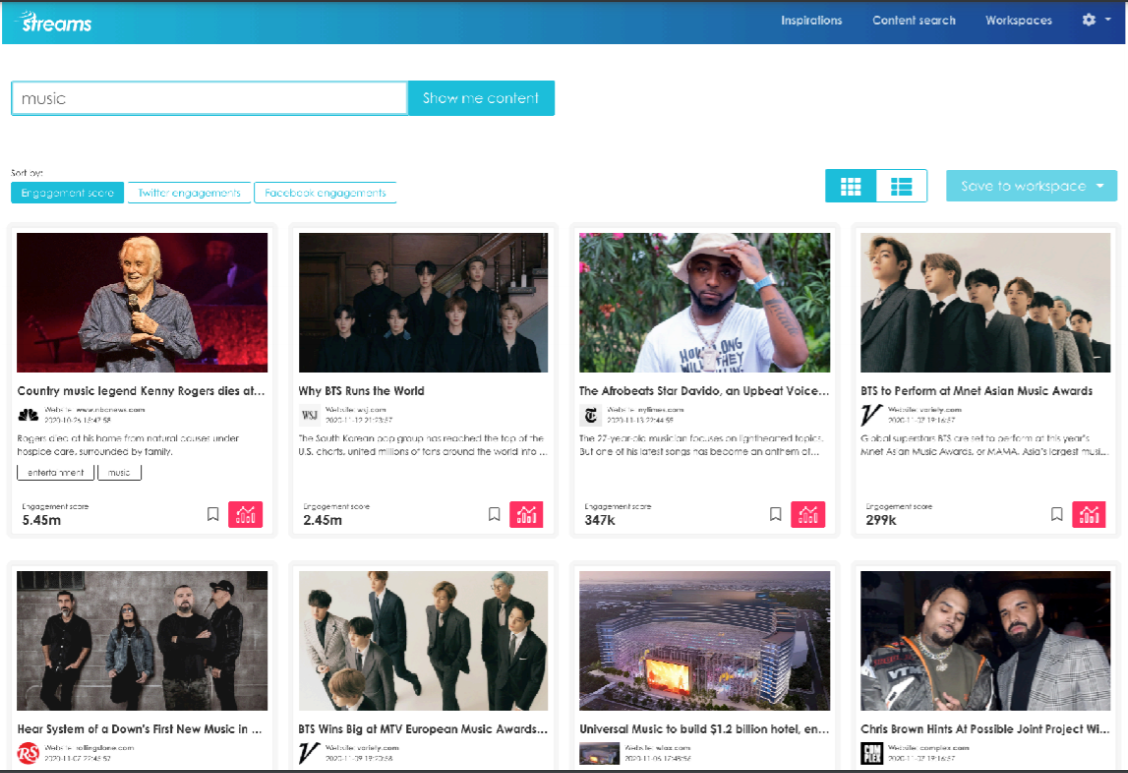Open Country music legend Kenny Rogers headline
This screenshot has width=1128, height=773.
coord(141,390)
